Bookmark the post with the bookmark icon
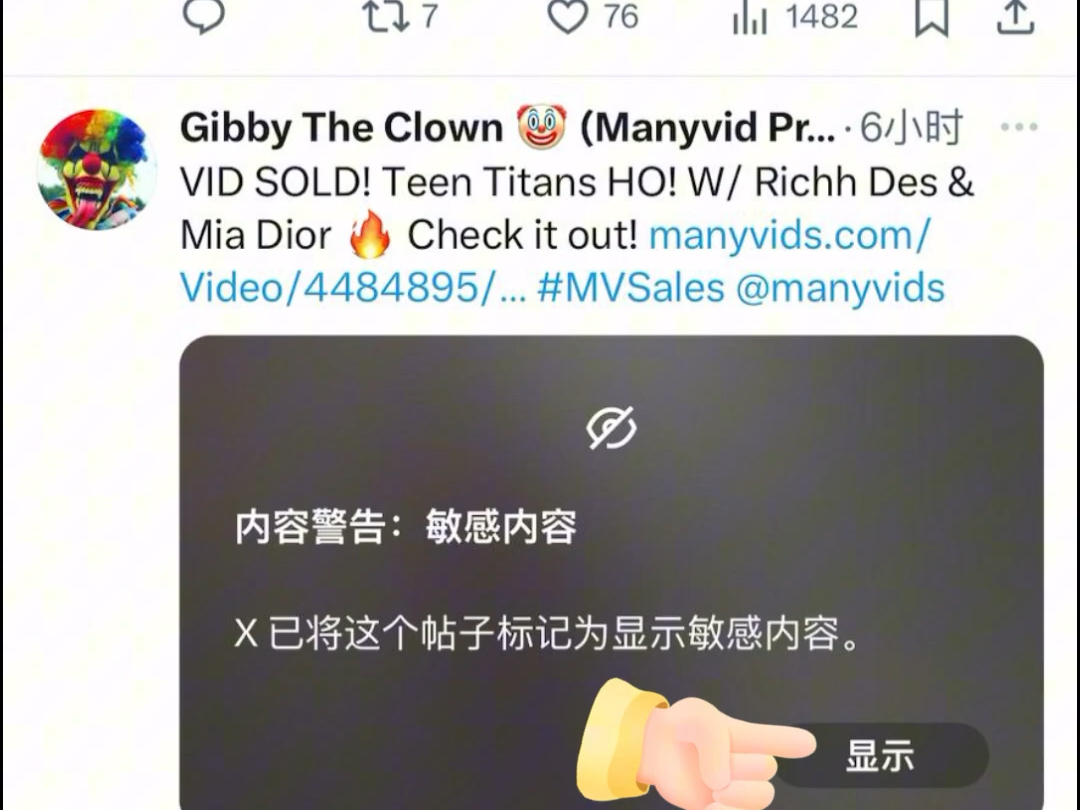 931,17
